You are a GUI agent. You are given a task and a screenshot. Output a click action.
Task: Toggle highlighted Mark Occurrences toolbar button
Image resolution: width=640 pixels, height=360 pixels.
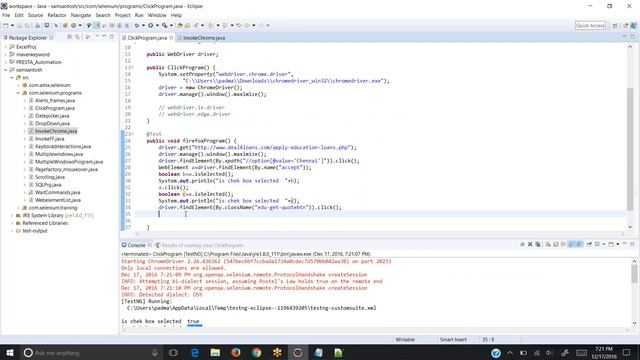tap(96, 25)
